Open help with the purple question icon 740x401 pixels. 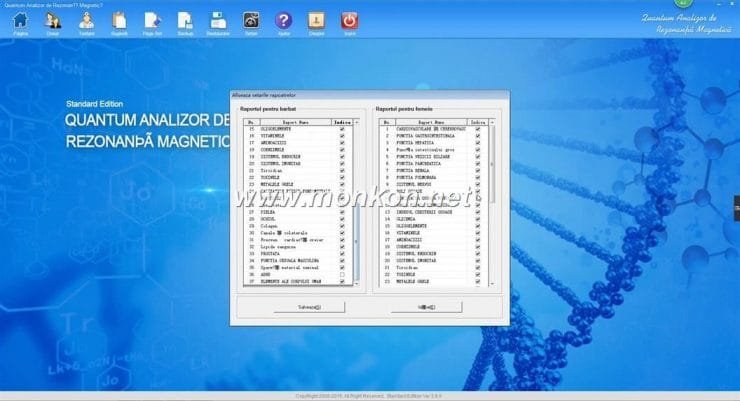[284, 21]
